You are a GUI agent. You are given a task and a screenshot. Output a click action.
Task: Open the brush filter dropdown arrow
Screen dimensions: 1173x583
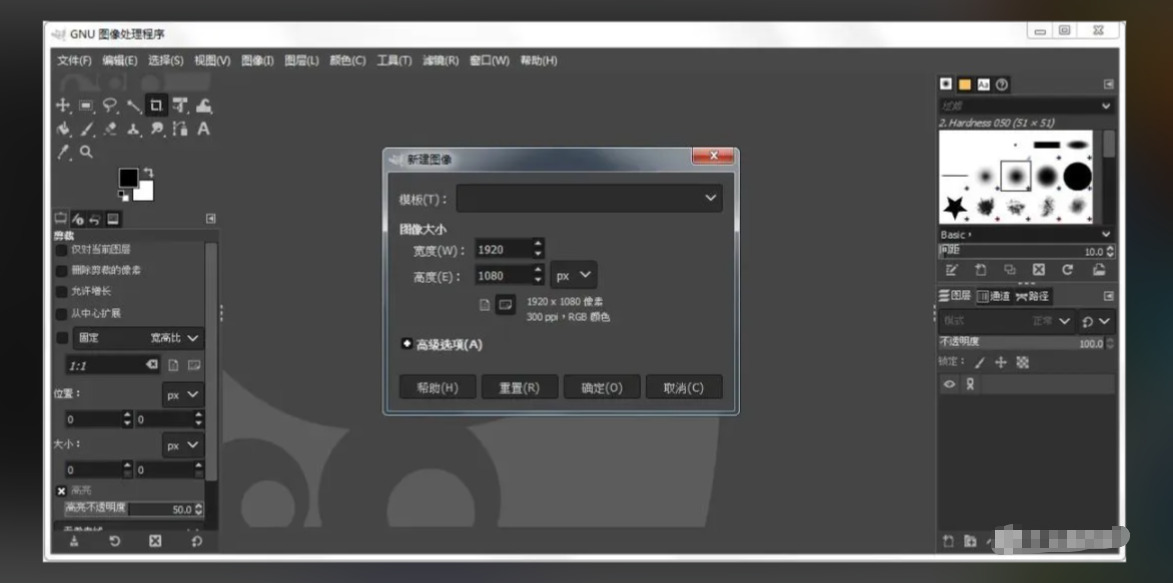coord(1106,106)
